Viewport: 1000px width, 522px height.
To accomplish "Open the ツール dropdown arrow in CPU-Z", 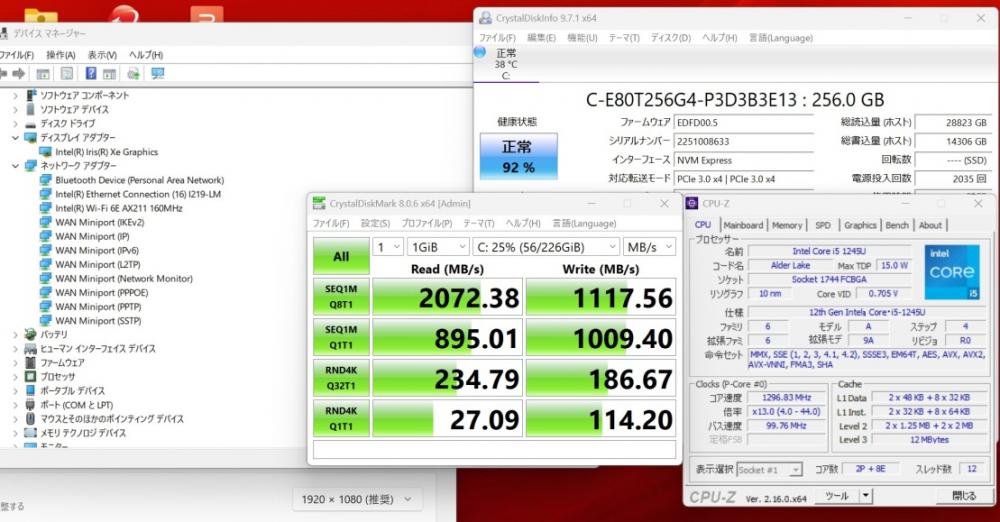I will 865,495.
